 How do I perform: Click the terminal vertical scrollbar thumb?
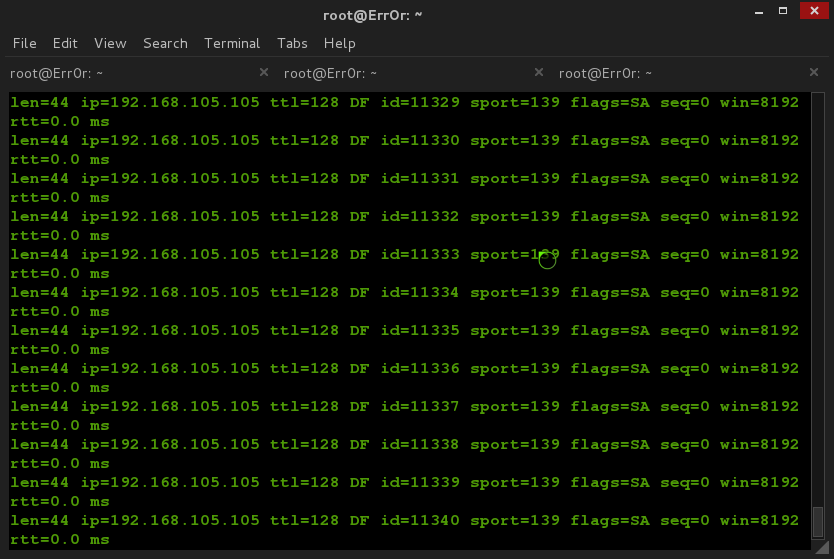(x=818, y=522)
